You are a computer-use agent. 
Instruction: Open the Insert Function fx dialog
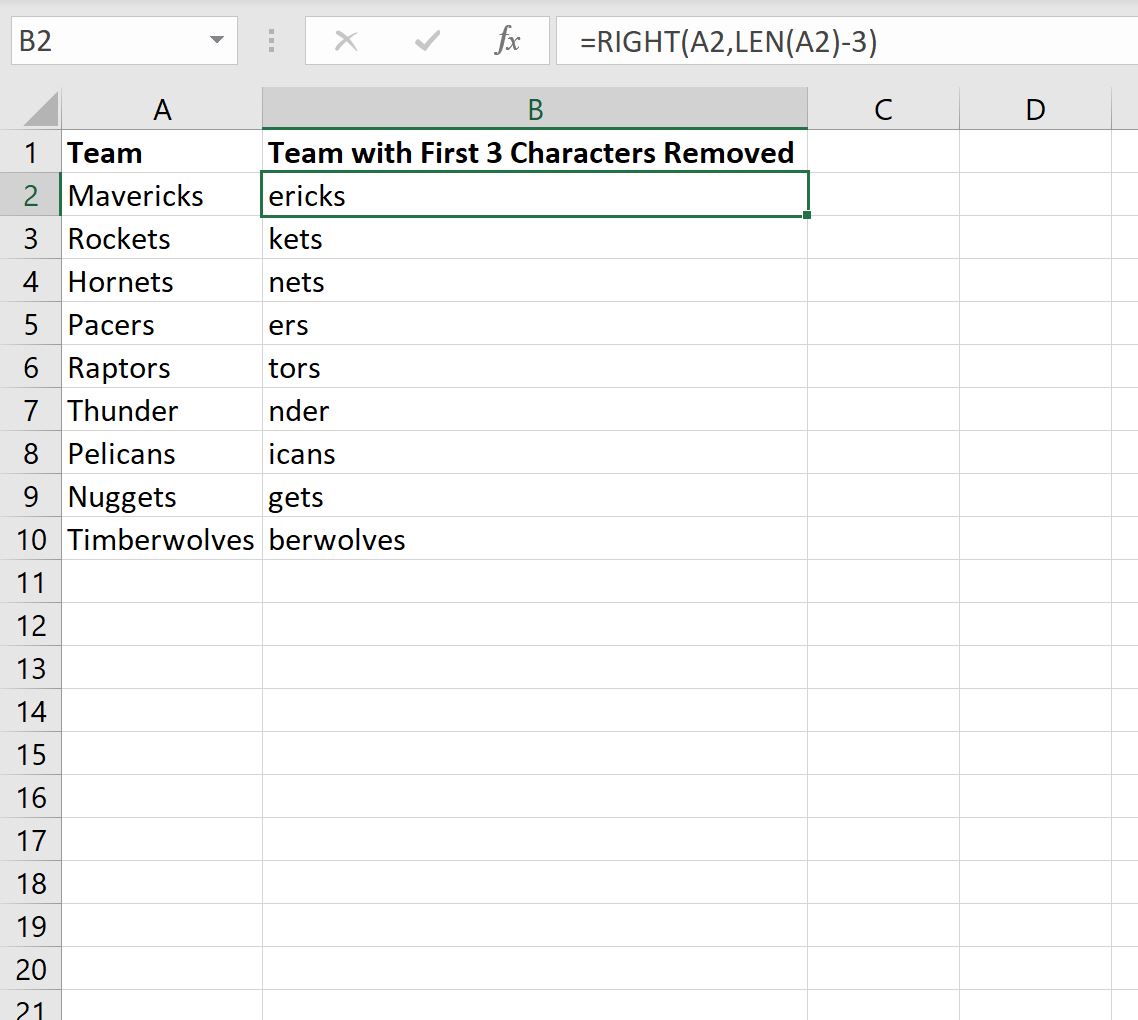click(507, 41)
